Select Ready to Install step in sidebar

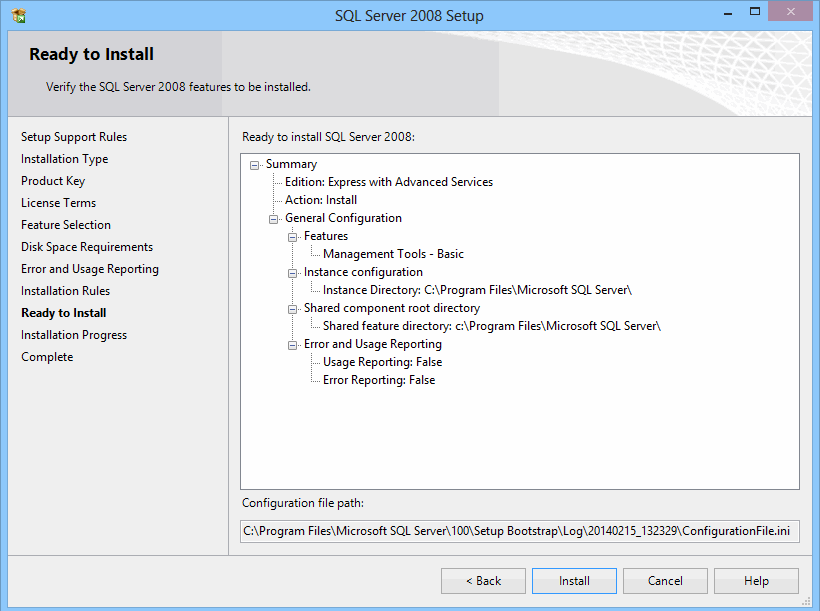[64, 313]
